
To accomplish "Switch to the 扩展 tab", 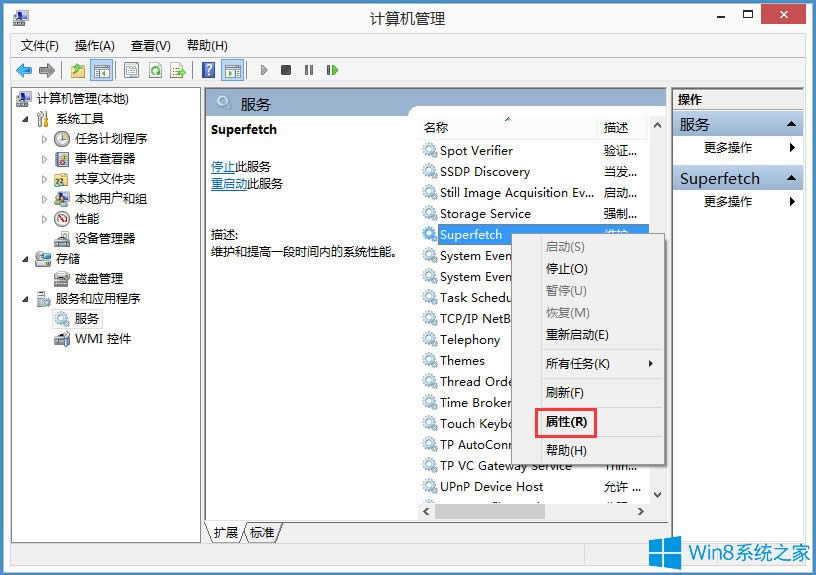I will (226, 532).
